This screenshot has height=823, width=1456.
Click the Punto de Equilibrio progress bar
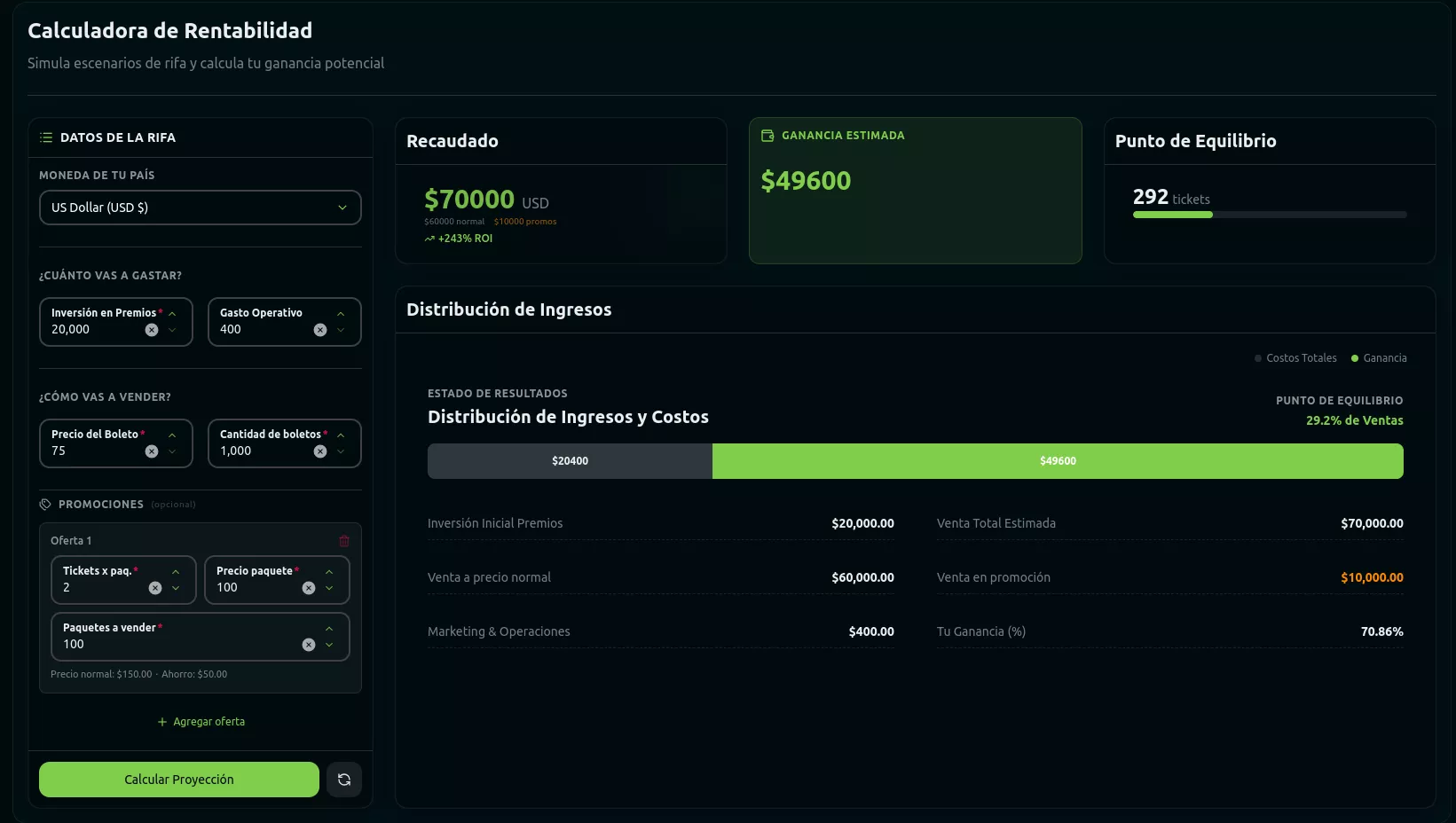tap(1270, 215)
